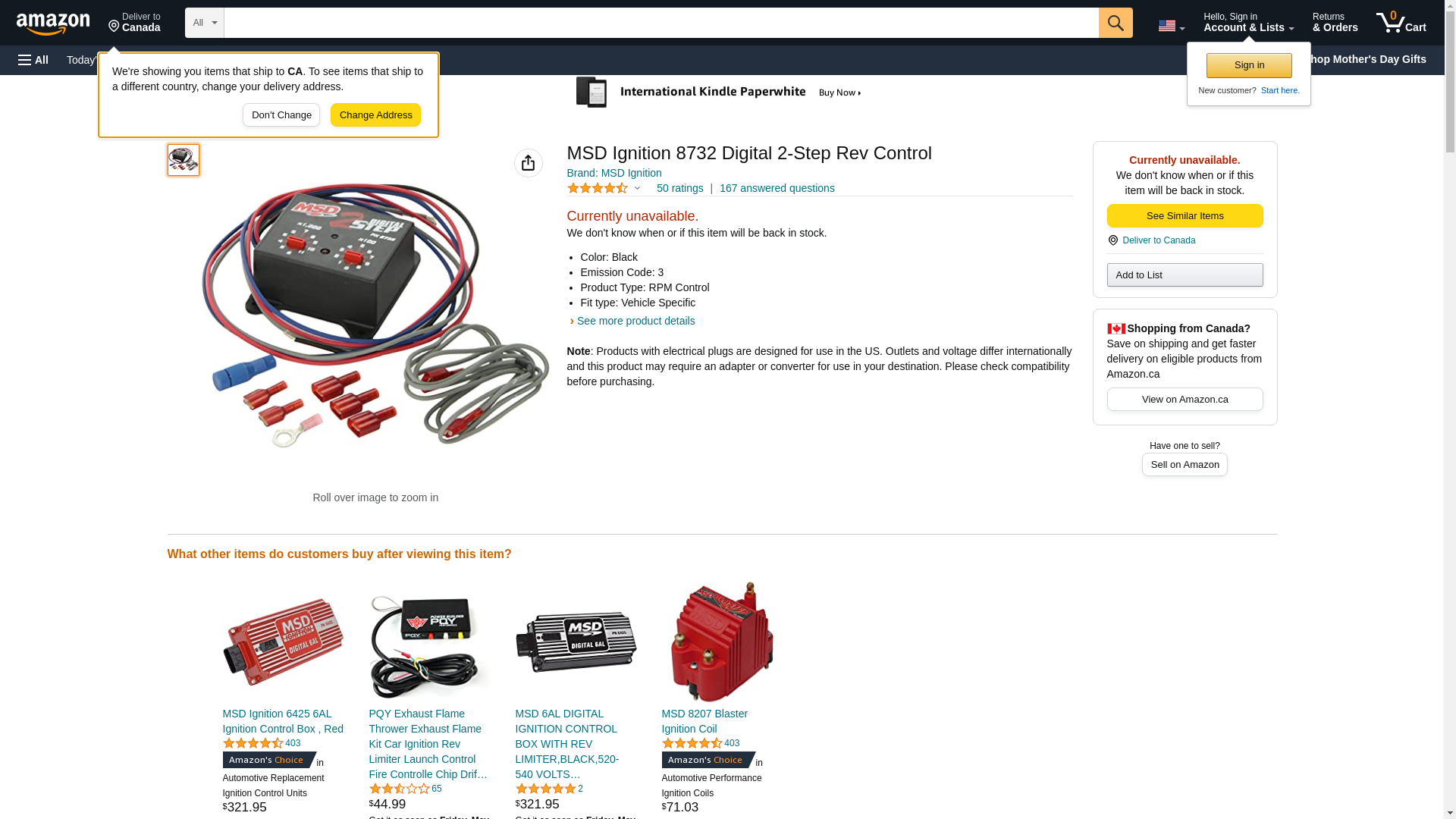Open the US flag language dropdown

pyautogui.click(x=1171, y=26)
